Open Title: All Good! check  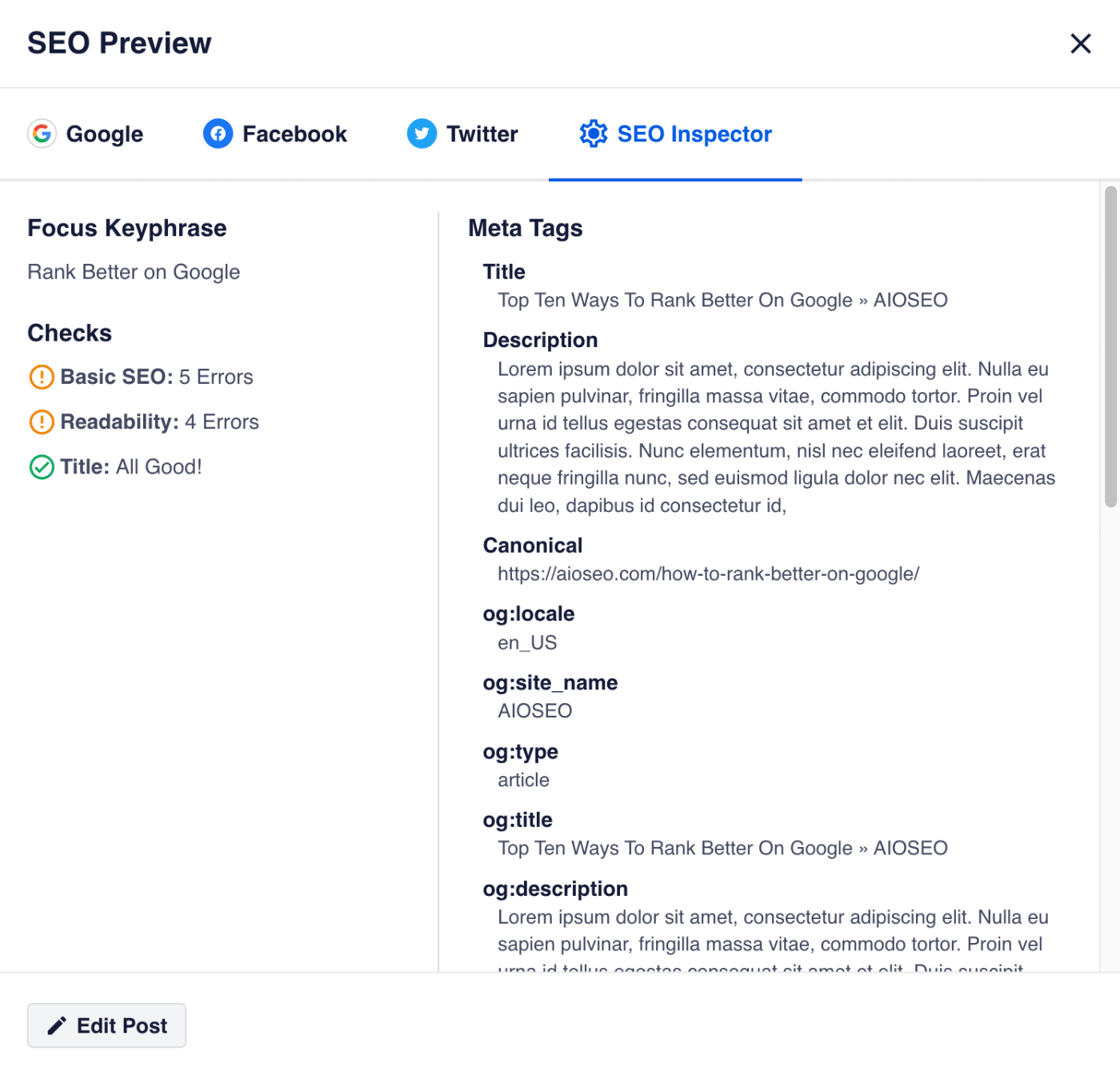pyautogui.click(x=115, y=467)
